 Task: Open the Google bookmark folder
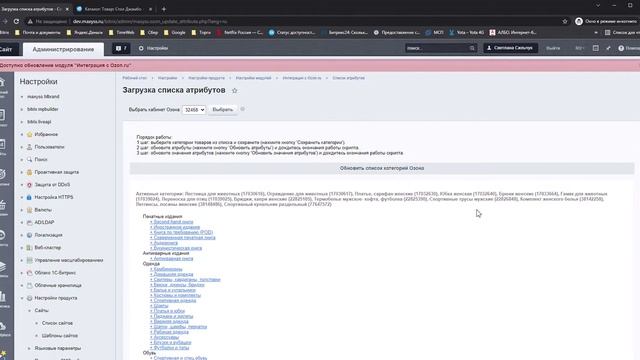175,32
